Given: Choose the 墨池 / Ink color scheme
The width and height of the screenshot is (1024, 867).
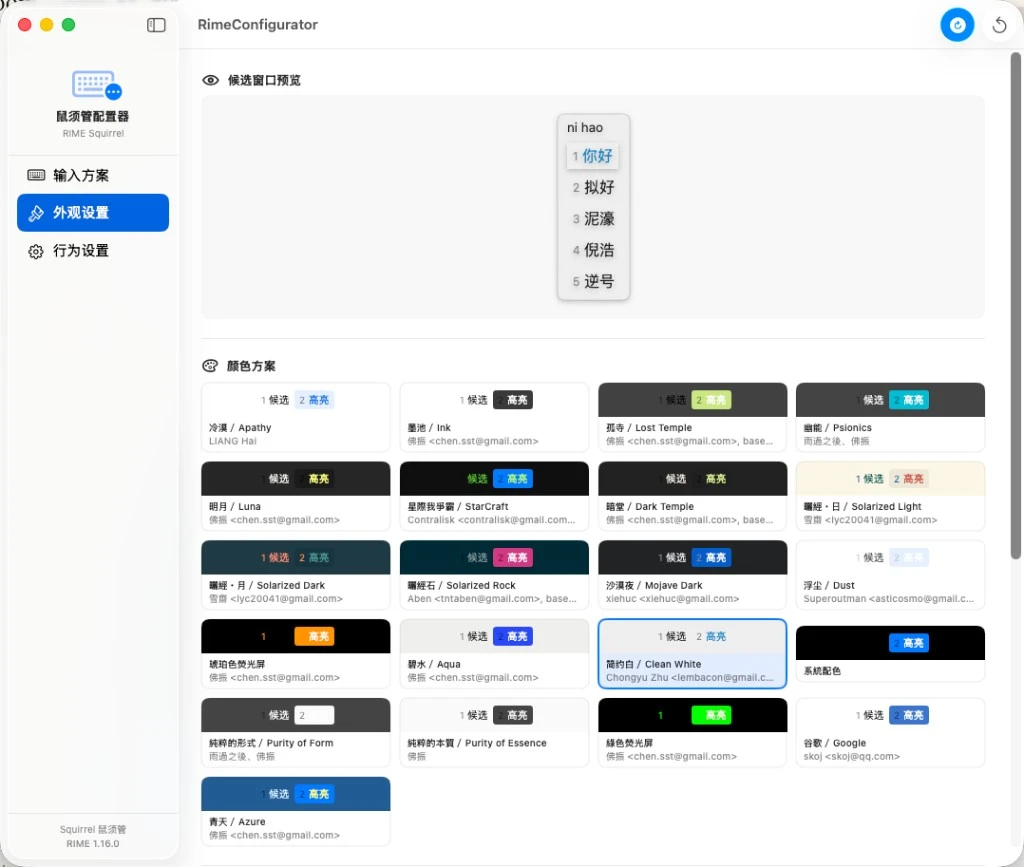Looking at the screenshot, I should point(494,417).
